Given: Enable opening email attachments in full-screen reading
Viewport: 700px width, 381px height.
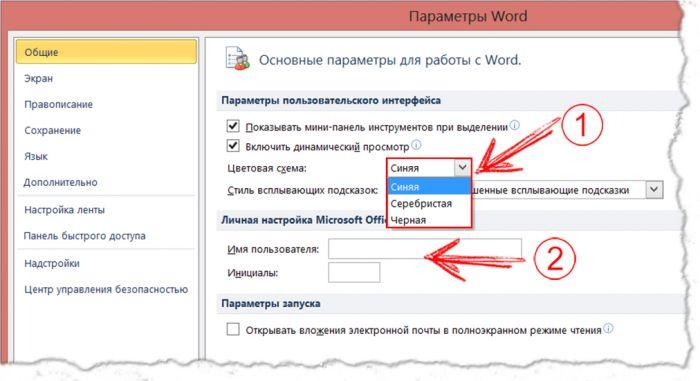Looking at the screenshot, I should point(233,329).
